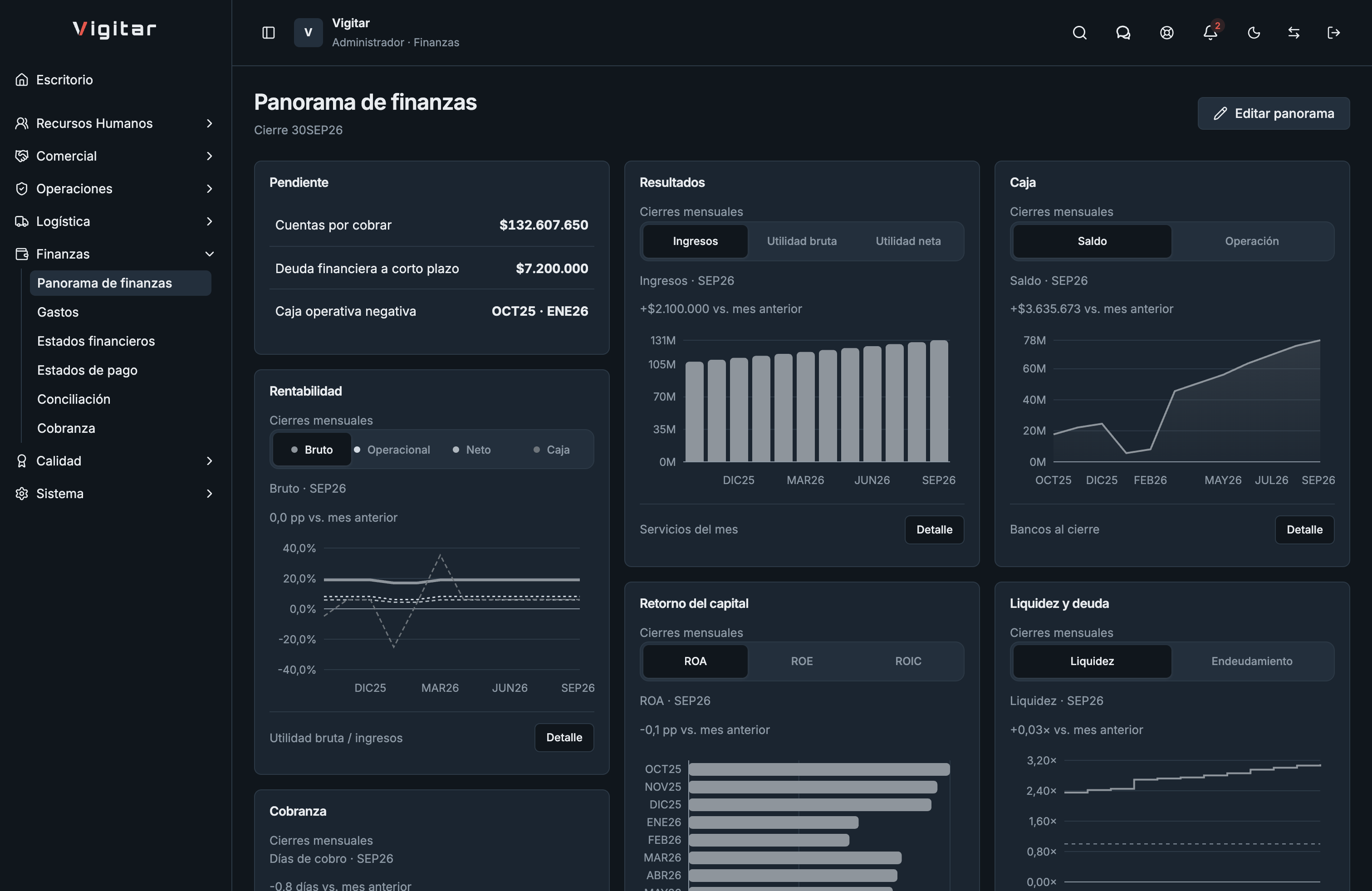This screenshot has width=1372, height=891.
Task: Toggle the sidebar panel icon
Action: click(x=269, y=33)
